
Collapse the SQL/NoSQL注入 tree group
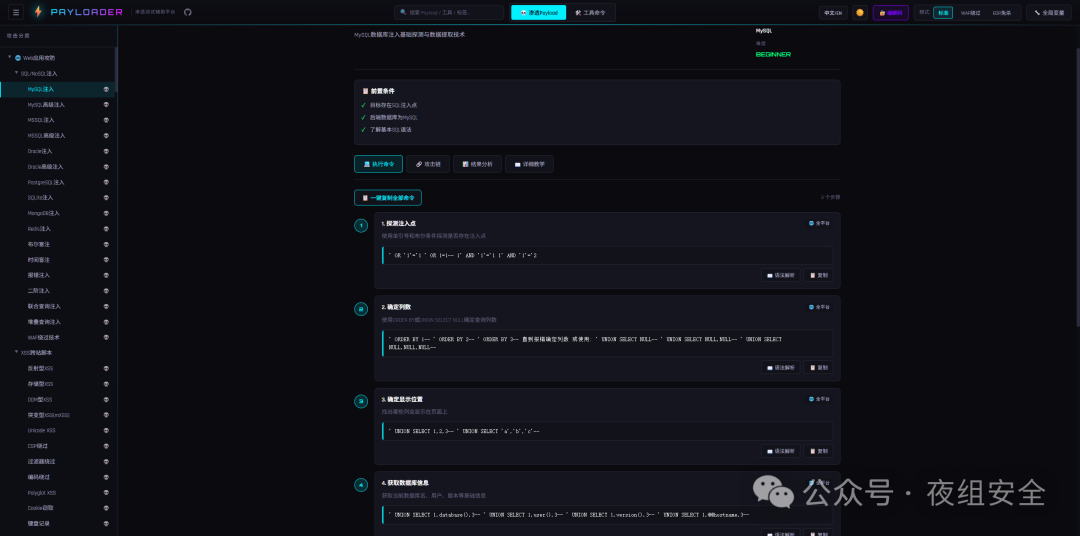click(16, 73)
